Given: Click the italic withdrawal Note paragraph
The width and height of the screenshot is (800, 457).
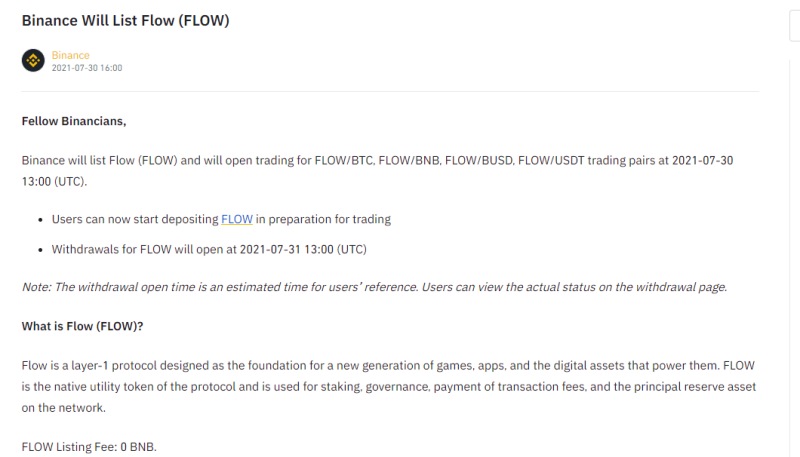Looking at the screenshot, I should pyautogui.click(x=374, y=287).
